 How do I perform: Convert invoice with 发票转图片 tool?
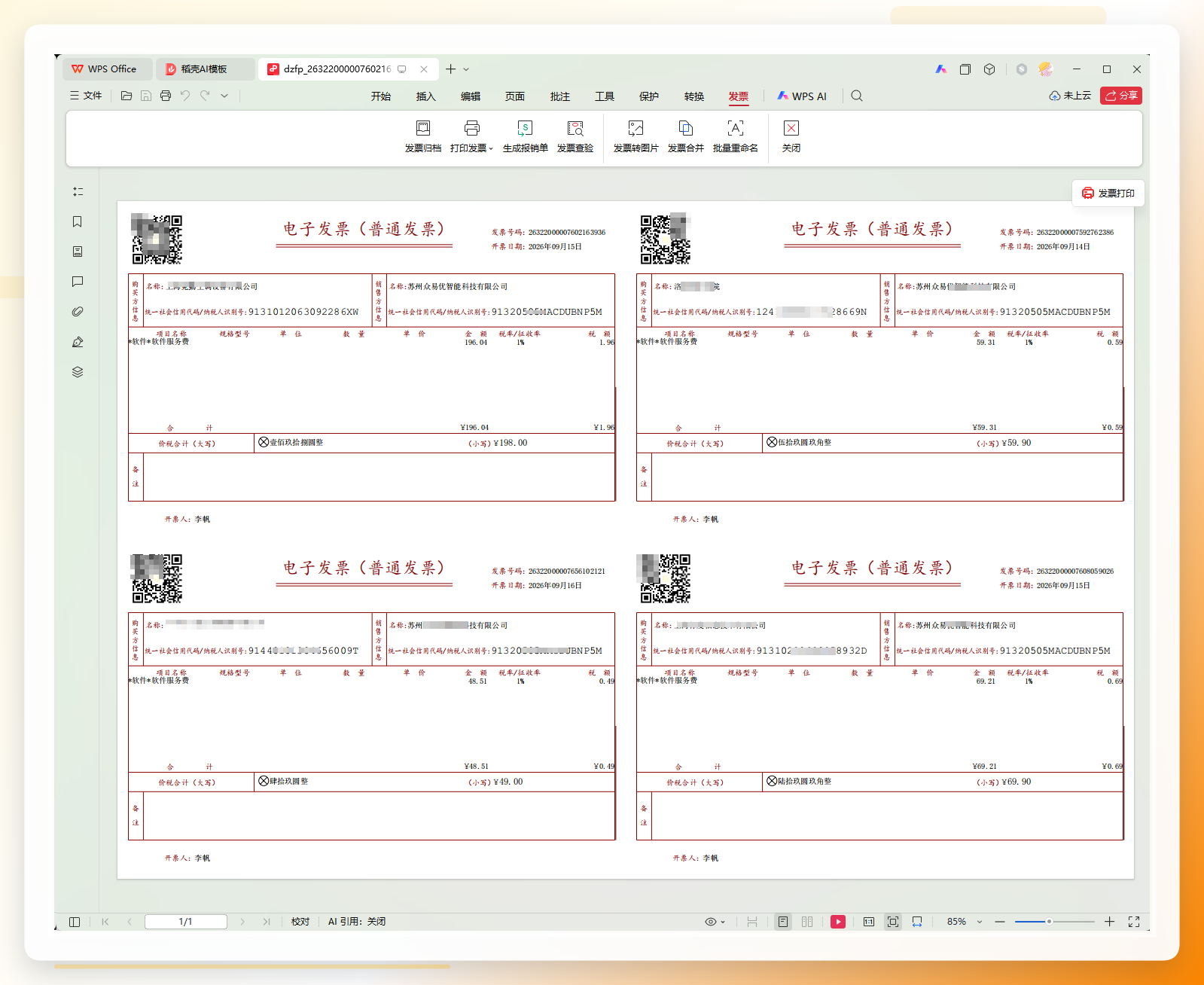click(636, 137)
